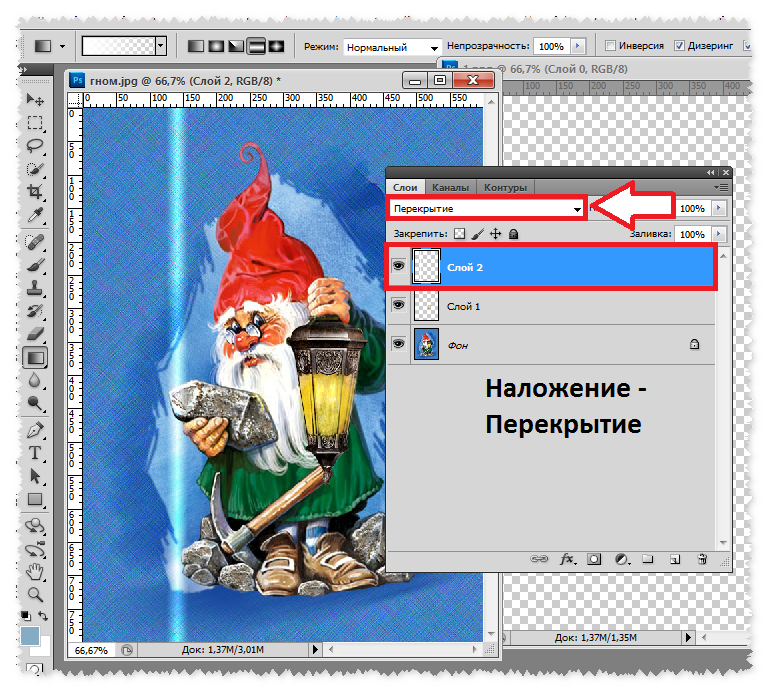Select the Hand tool

[35, 572]
